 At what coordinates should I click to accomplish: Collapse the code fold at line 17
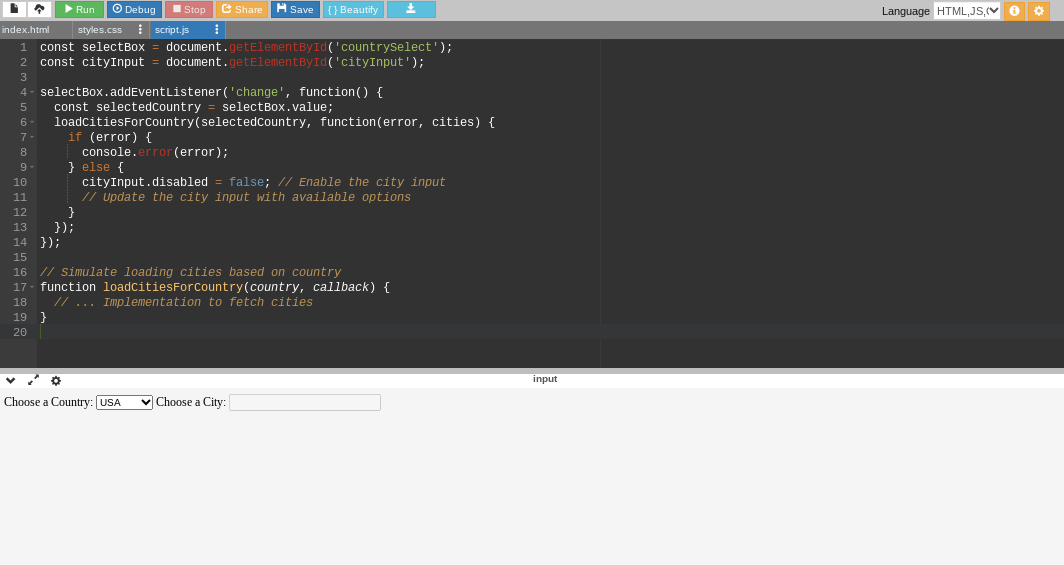coord(32,287)
